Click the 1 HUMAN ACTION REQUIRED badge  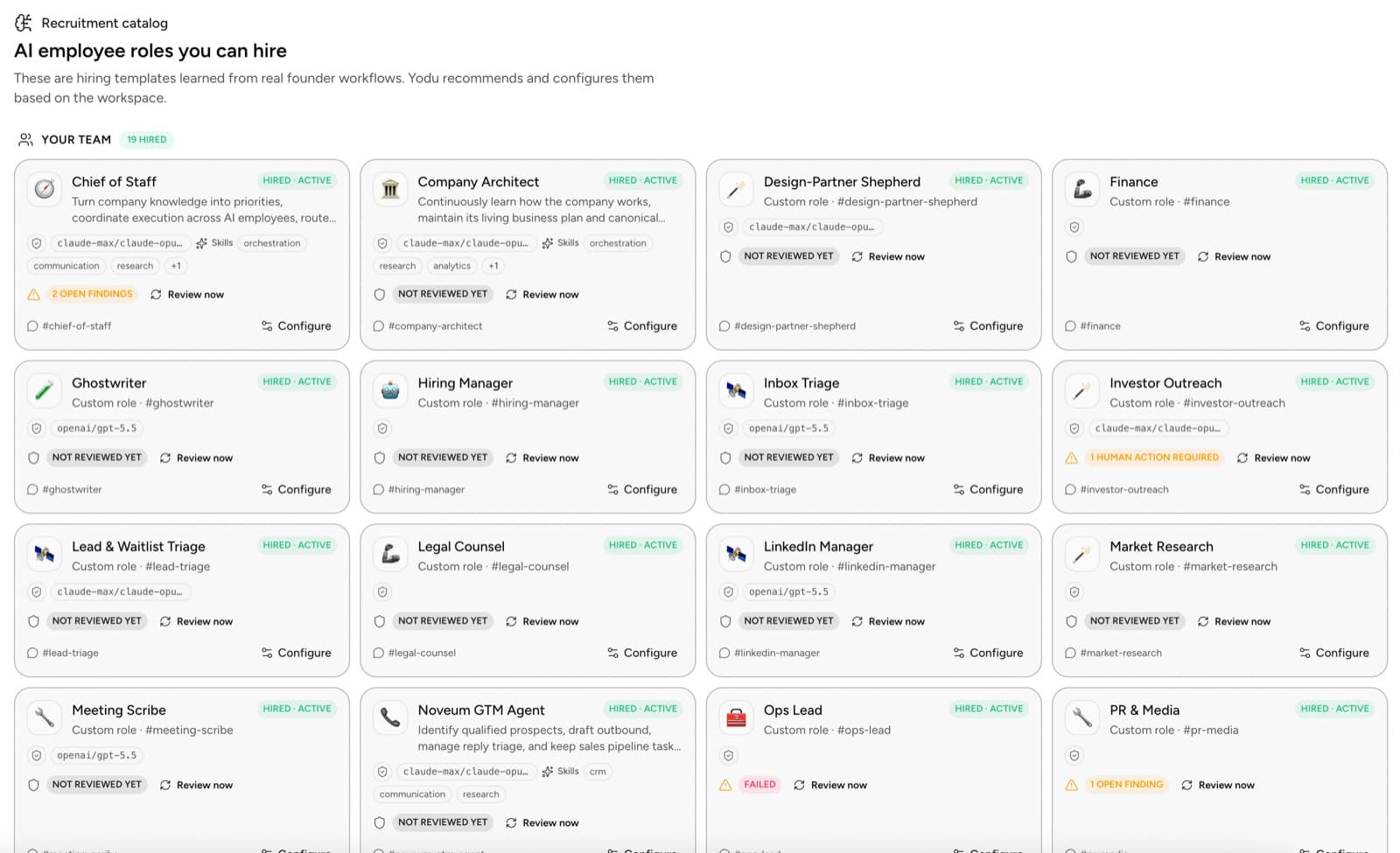tap(1154, 458)
